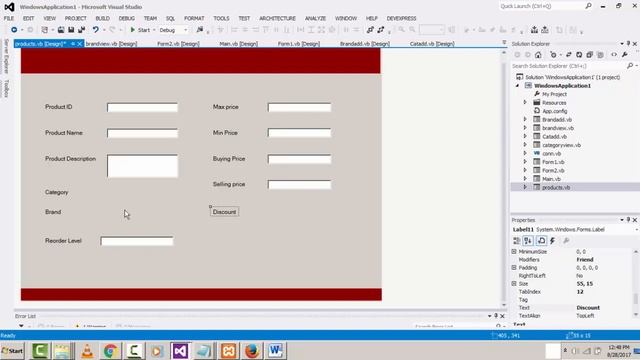Click the Save All toolbar icon
640x360 pixels.
(x=81, y=30)
